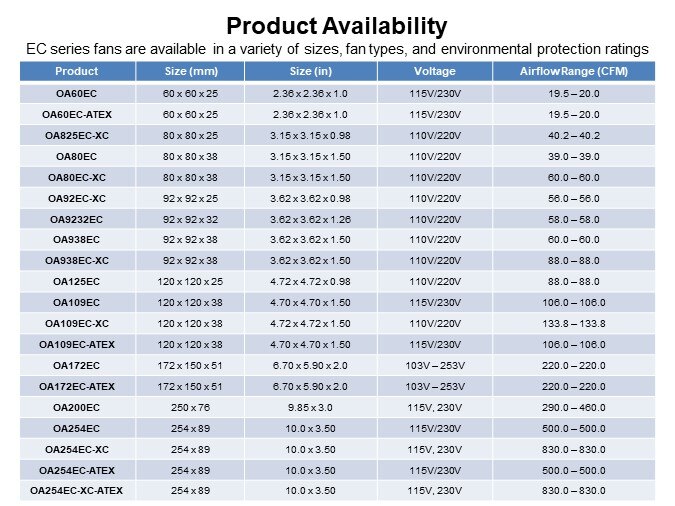Click the Voltage column header
The image size is (675, 506).
434,71
